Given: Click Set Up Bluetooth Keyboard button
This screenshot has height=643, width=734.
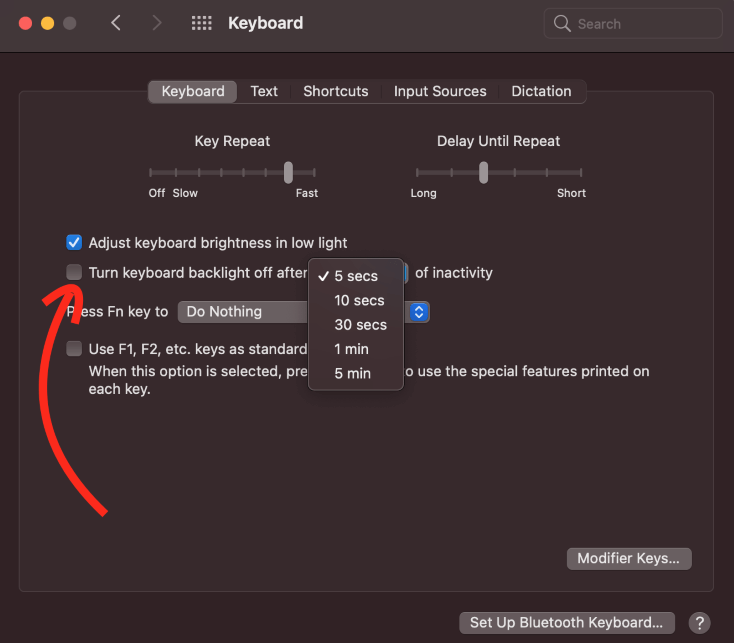Looking at the screenshot, I should click(x=566, y=622).
